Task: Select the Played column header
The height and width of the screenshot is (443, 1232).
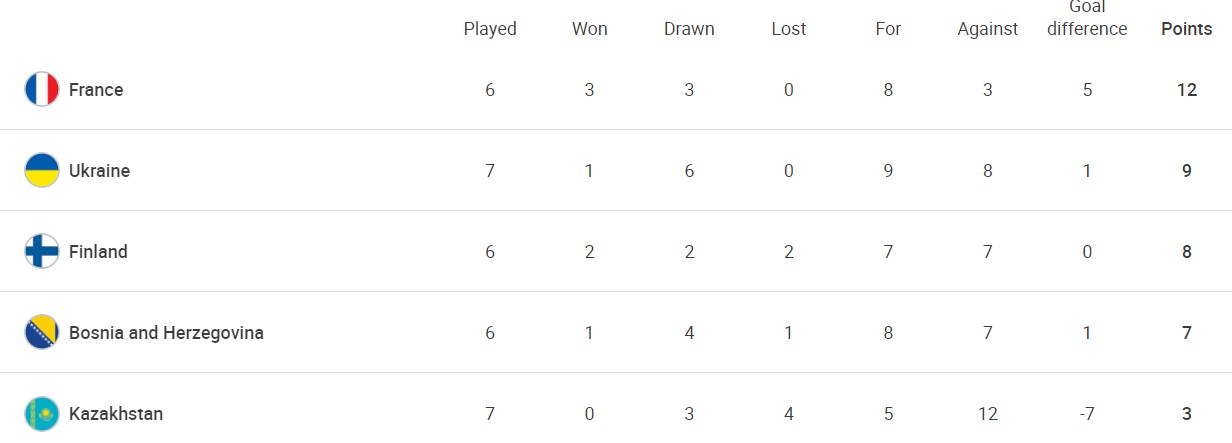Action: (490, 29)
